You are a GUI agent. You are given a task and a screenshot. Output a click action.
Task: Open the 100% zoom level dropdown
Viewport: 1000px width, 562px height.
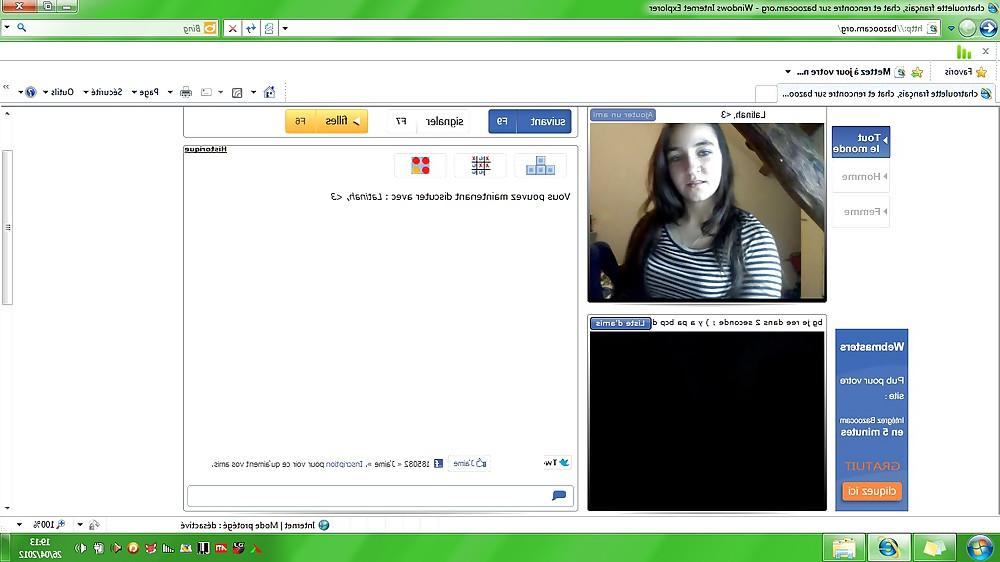pos(19,525)
